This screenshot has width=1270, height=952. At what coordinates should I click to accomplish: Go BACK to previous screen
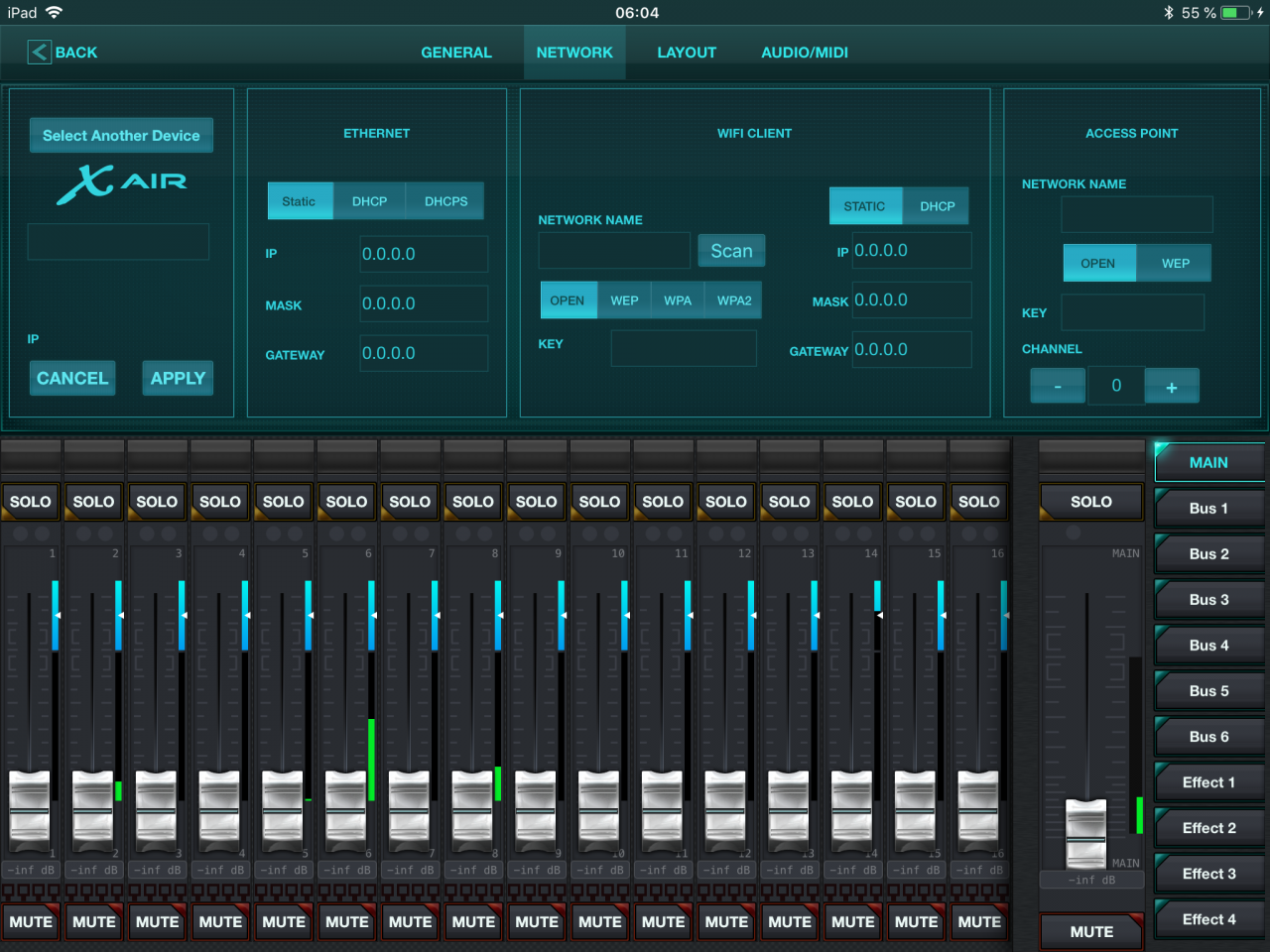click(x=63, y=53)
